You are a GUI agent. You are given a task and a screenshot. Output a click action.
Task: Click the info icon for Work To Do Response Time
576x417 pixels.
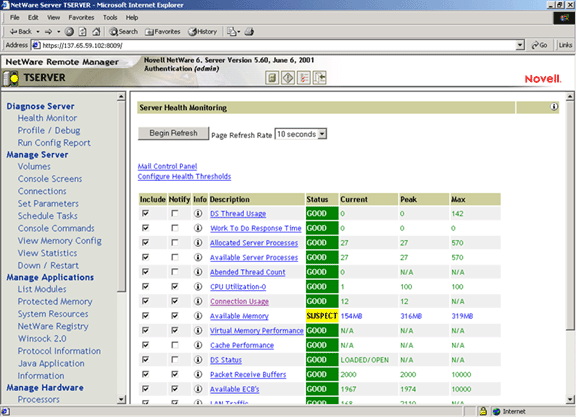[198, 228]
